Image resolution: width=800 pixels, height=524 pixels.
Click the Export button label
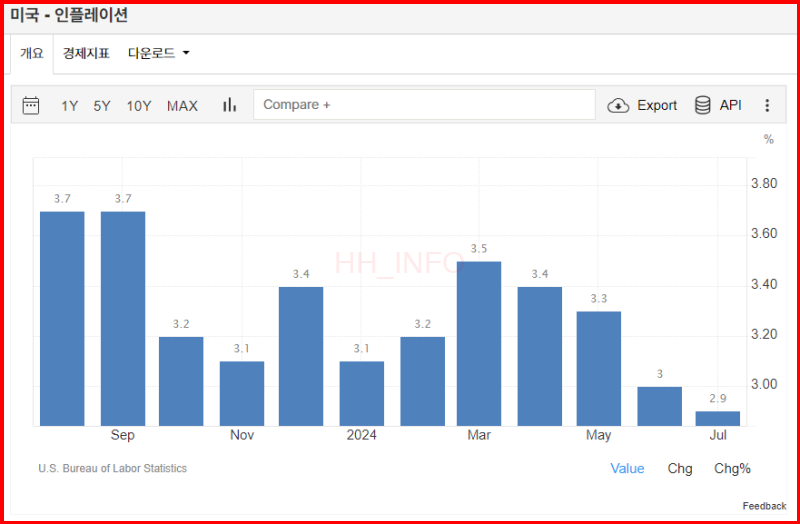[657, 106]
